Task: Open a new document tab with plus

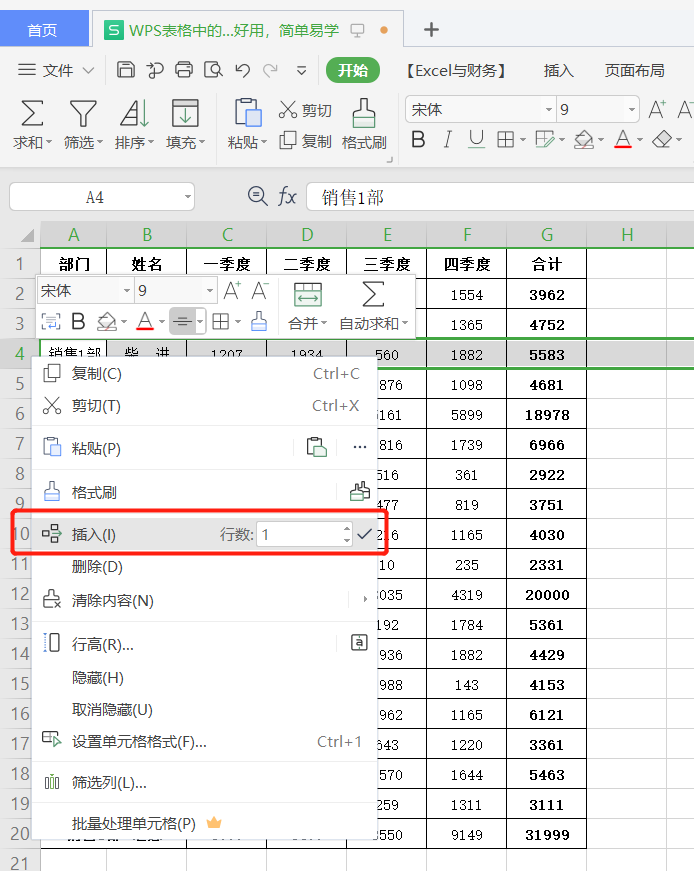Action: tap(431, 29)
